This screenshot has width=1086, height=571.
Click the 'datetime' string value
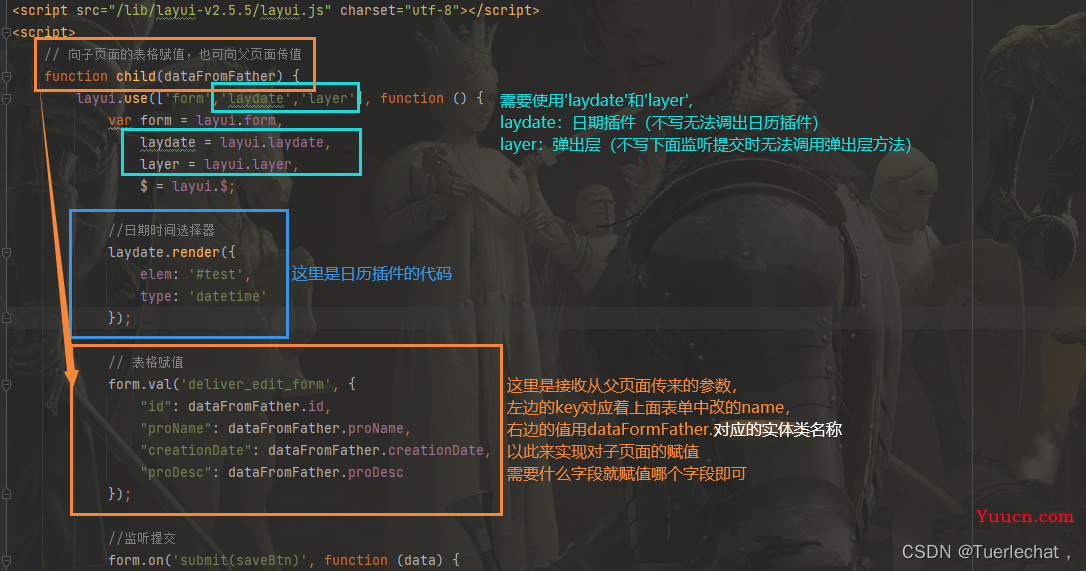[227, 297]
